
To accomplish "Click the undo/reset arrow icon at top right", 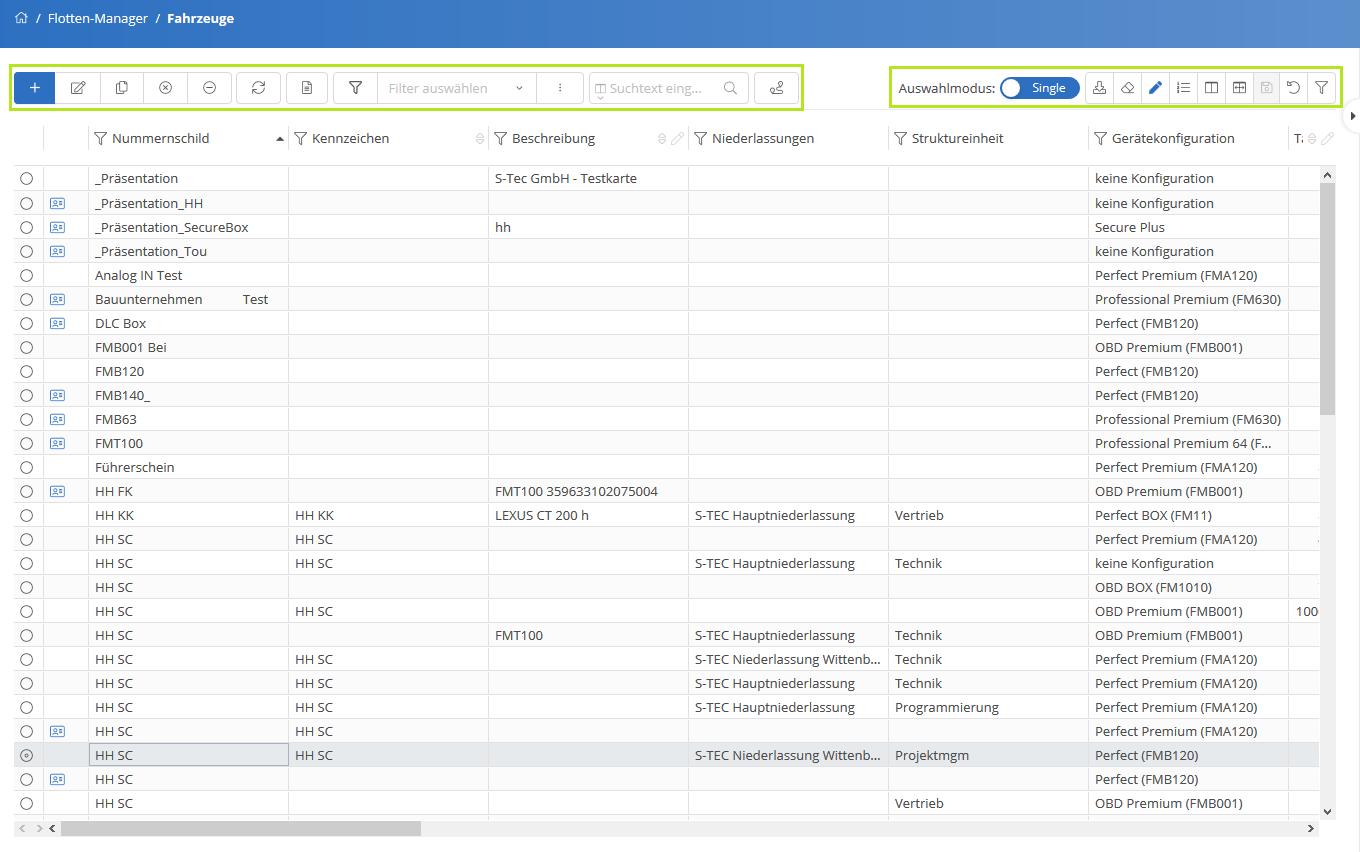I will 1293,88.
